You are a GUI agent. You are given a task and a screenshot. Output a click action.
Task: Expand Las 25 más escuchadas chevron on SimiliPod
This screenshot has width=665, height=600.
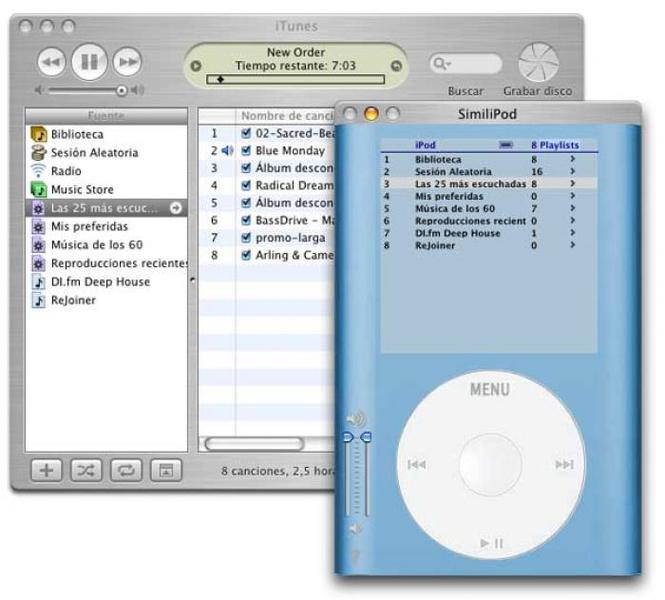[x=573, y=183]
